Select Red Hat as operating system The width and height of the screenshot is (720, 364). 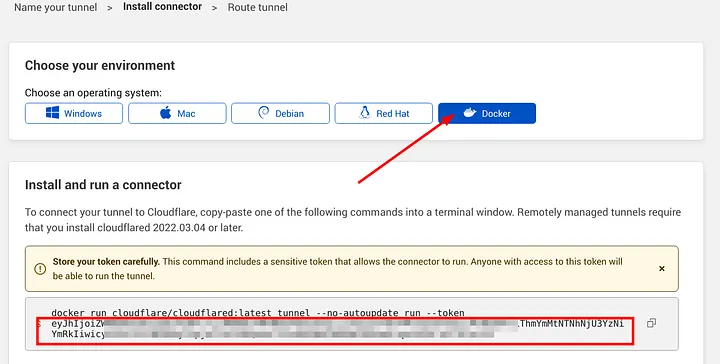(x=384, y=113)
